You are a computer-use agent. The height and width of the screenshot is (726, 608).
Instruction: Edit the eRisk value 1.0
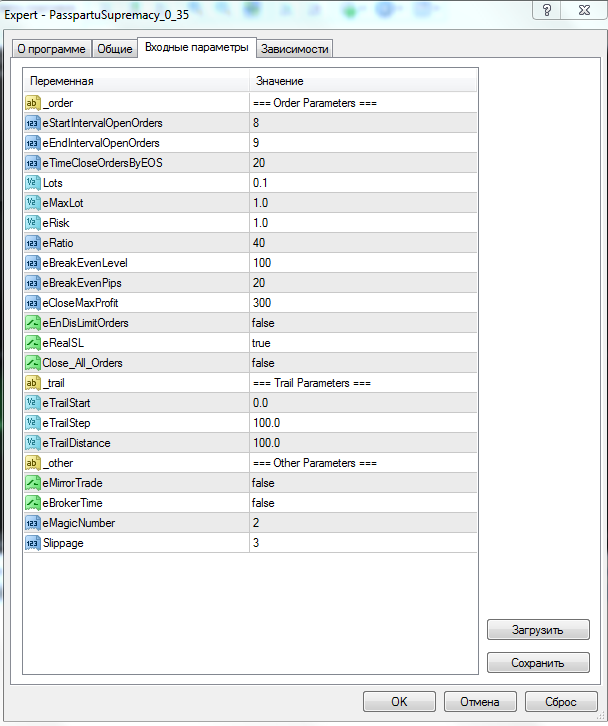(364, 223)
